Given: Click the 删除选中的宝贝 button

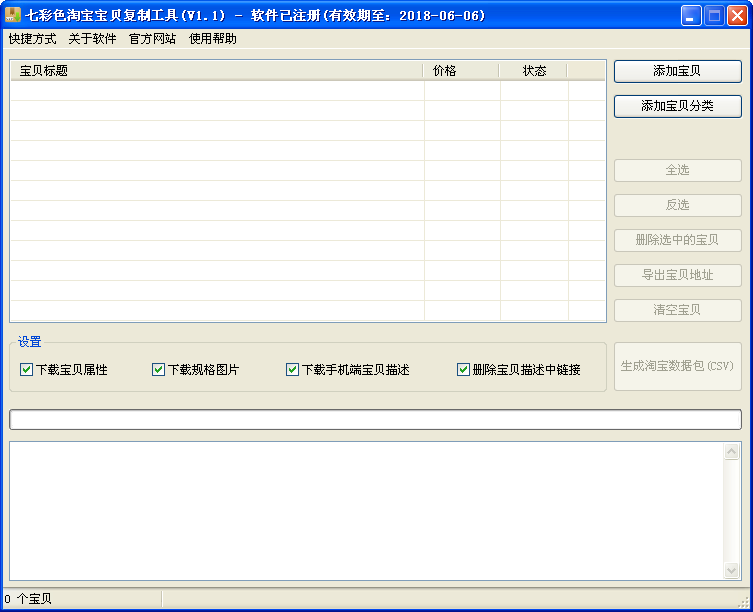Looking at the screenshot, I should point(678,240).
